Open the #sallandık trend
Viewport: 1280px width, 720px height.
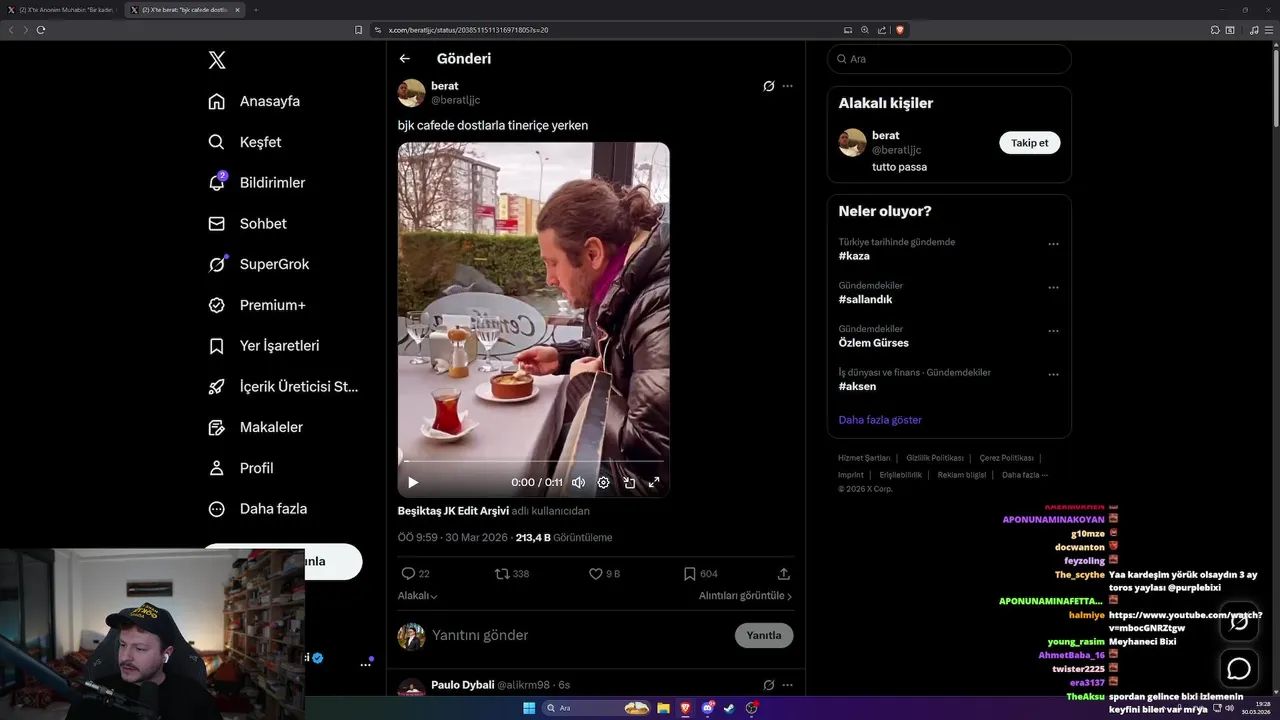[865, 300]
